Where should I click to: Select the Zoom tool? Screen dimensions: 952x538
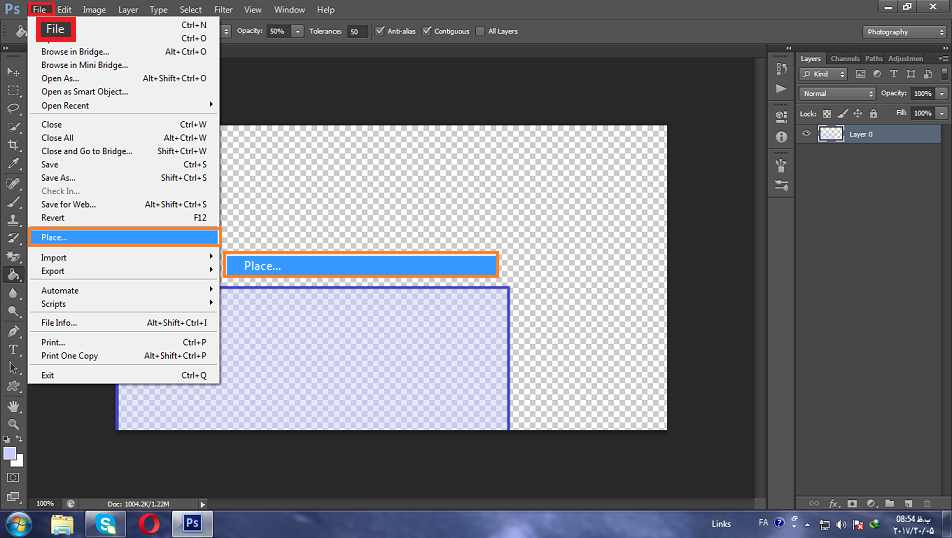tap(13, 424)
